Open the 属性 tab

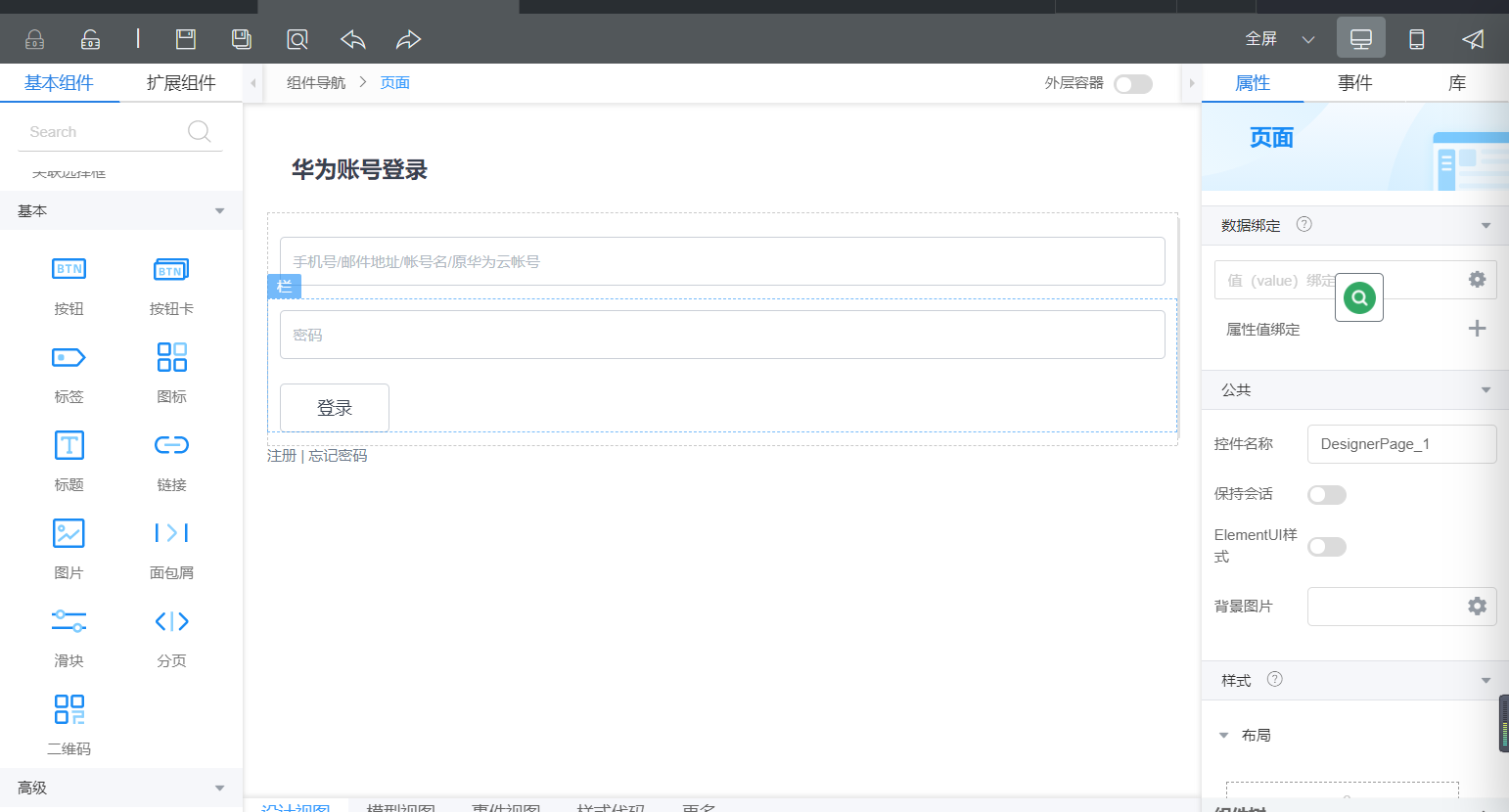(1253, 83)
